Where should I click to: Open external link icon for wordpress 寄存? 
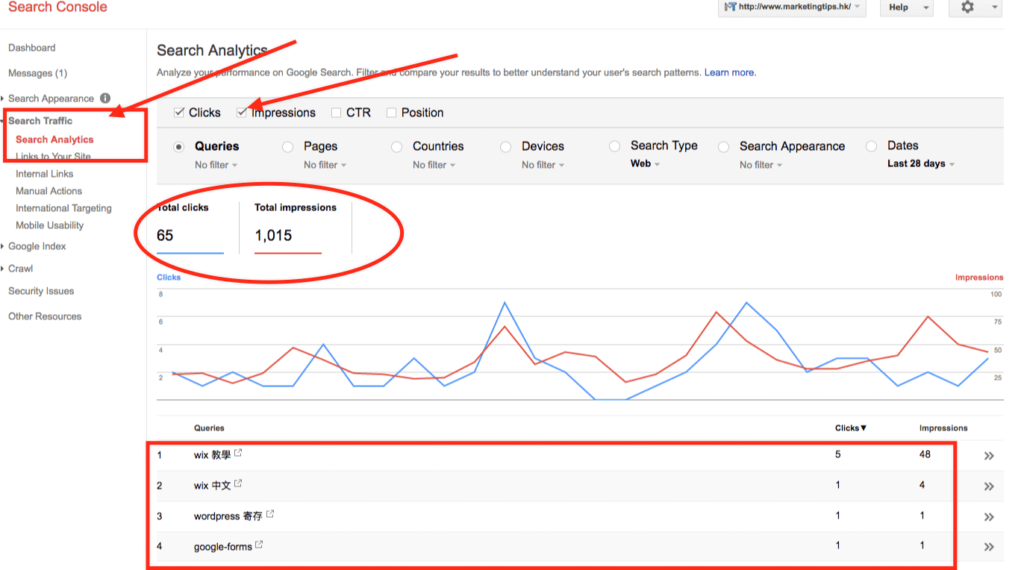(x=270, y=514)
